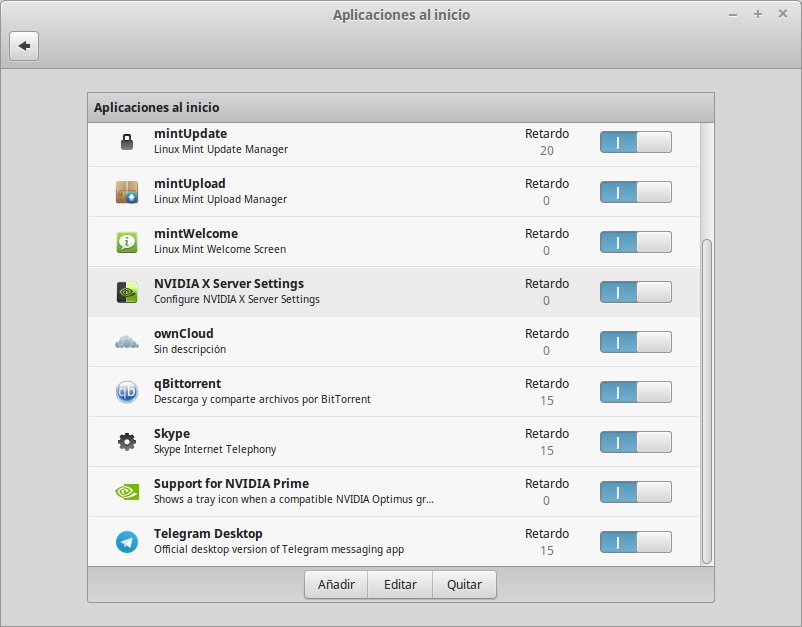This screenshot has width=802, height=627.
Task: Select the Support for NVIDIA Prime title
Action: point(231,484)
